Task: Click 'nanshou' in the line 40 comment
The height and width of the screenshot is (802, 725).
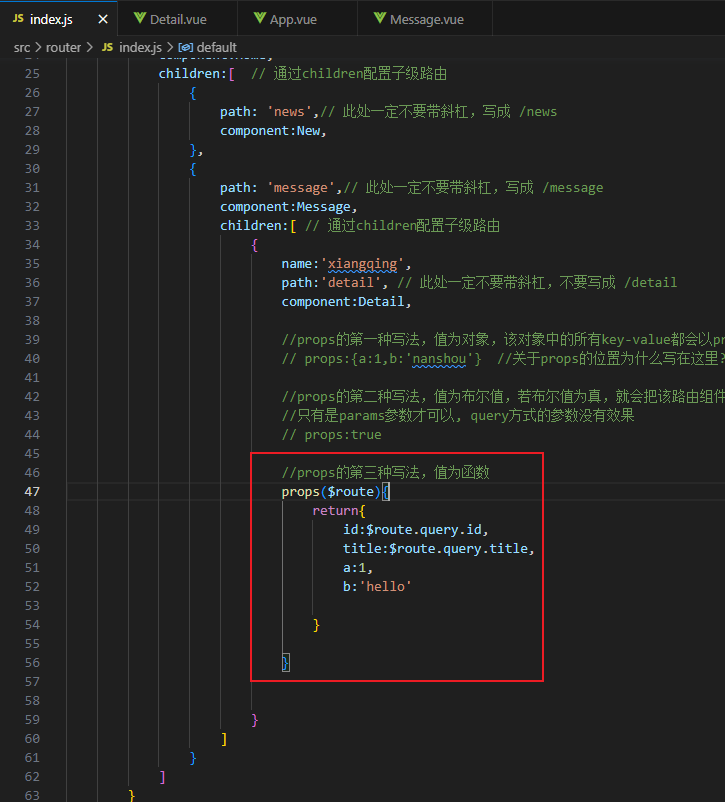Action: click(439, 359)
